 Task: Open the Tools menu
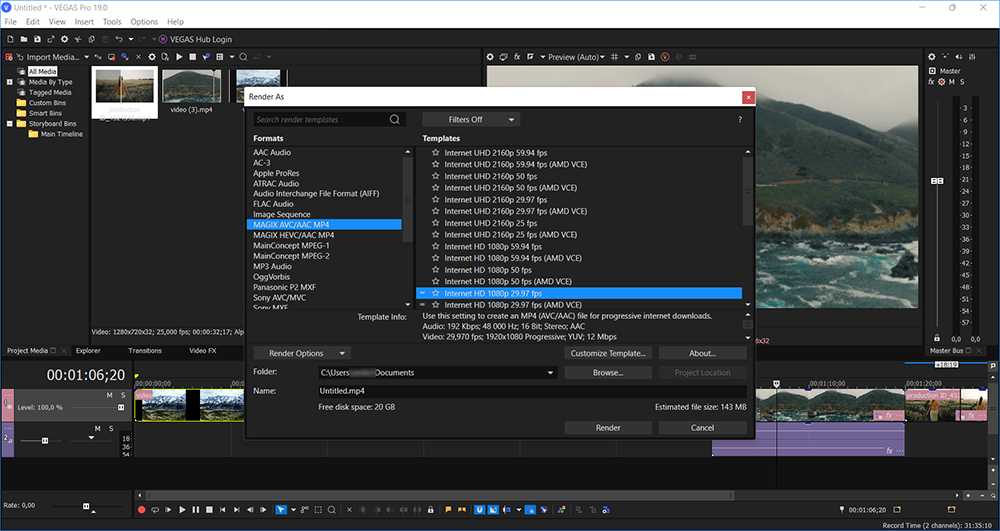pyautogui.click(x=112, y=21)
